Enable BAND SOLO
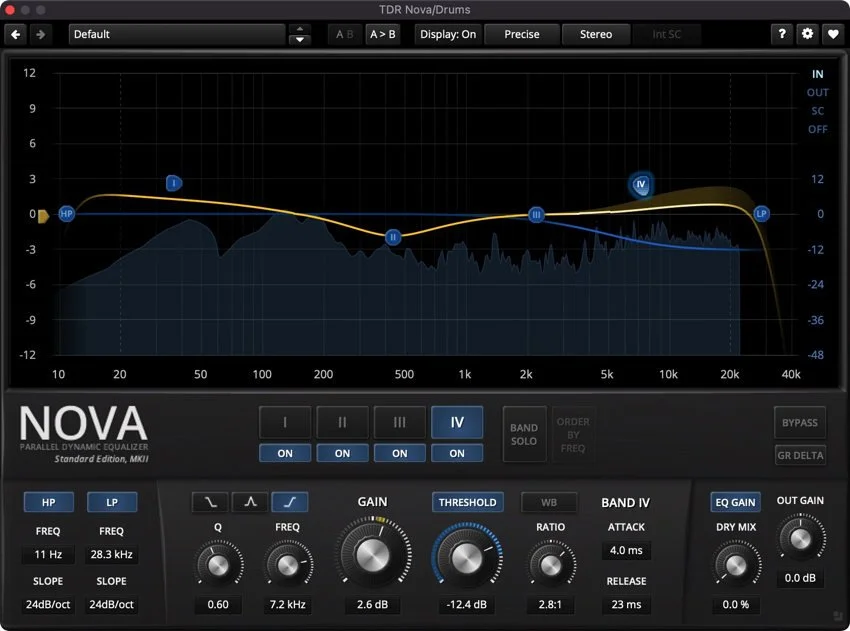850x631 pixels. coord(524,434)
